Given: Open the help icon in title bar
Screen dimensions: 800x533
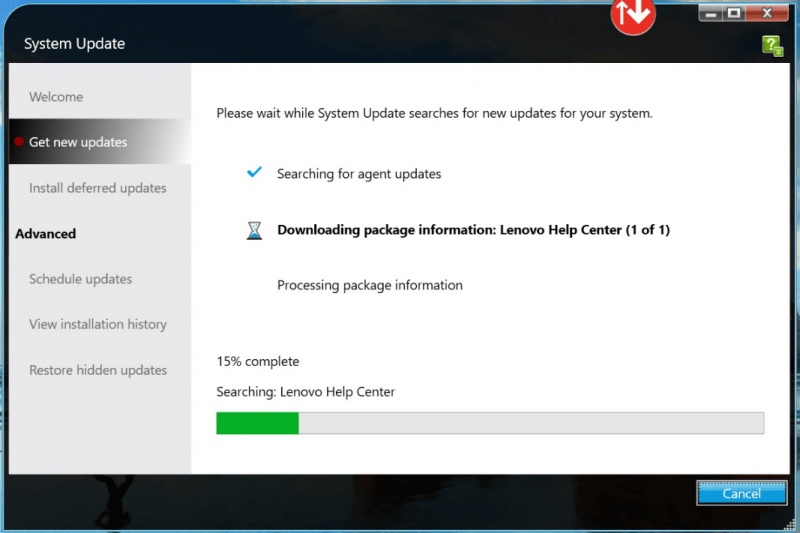Looking at the screenshot, I should click(772, 46).
